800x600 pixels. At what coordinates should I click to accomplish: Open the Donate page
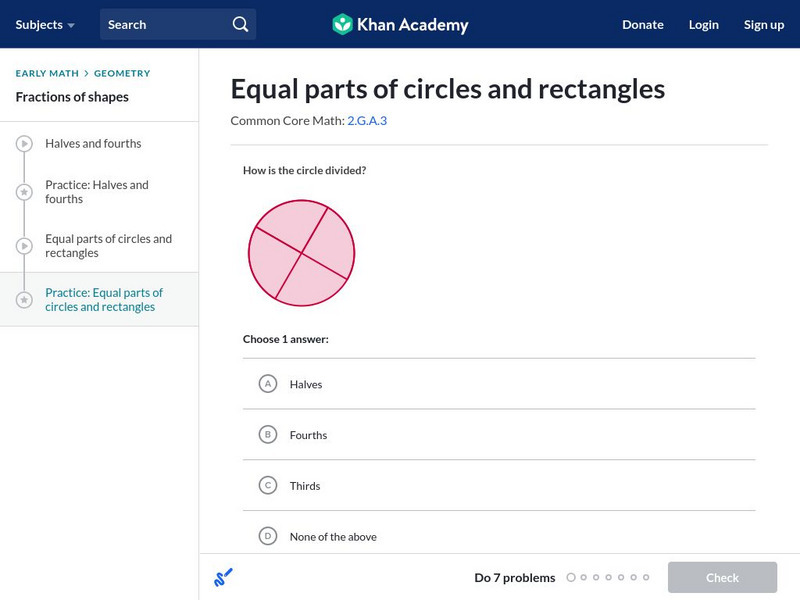[x=642, y=24]
